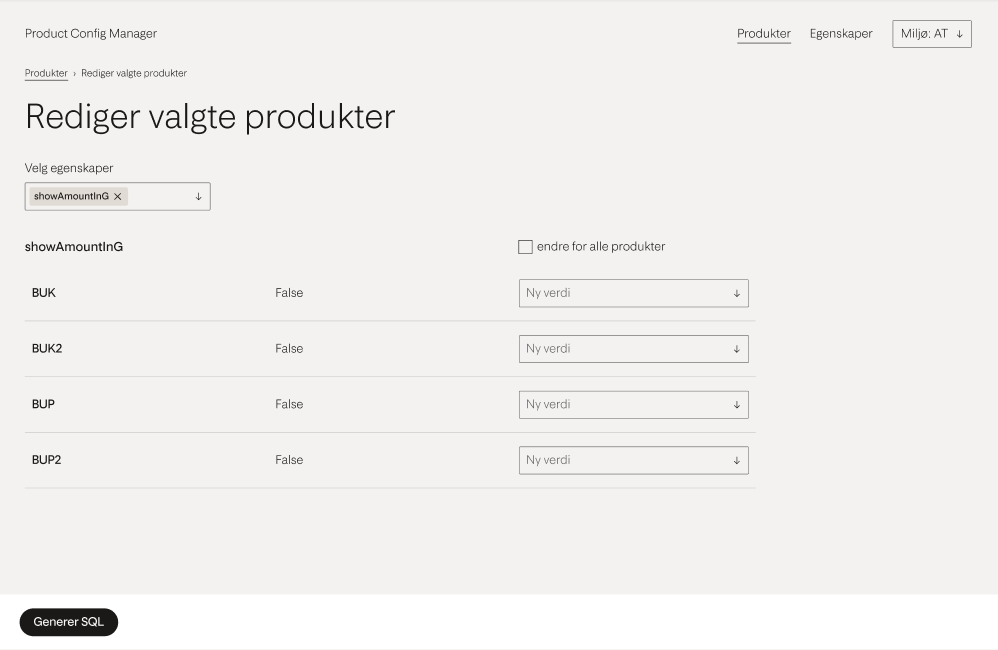Open the Miljø: AT environment selector
Viewport: 998px width, 650px height.
(x=932, y=34)
